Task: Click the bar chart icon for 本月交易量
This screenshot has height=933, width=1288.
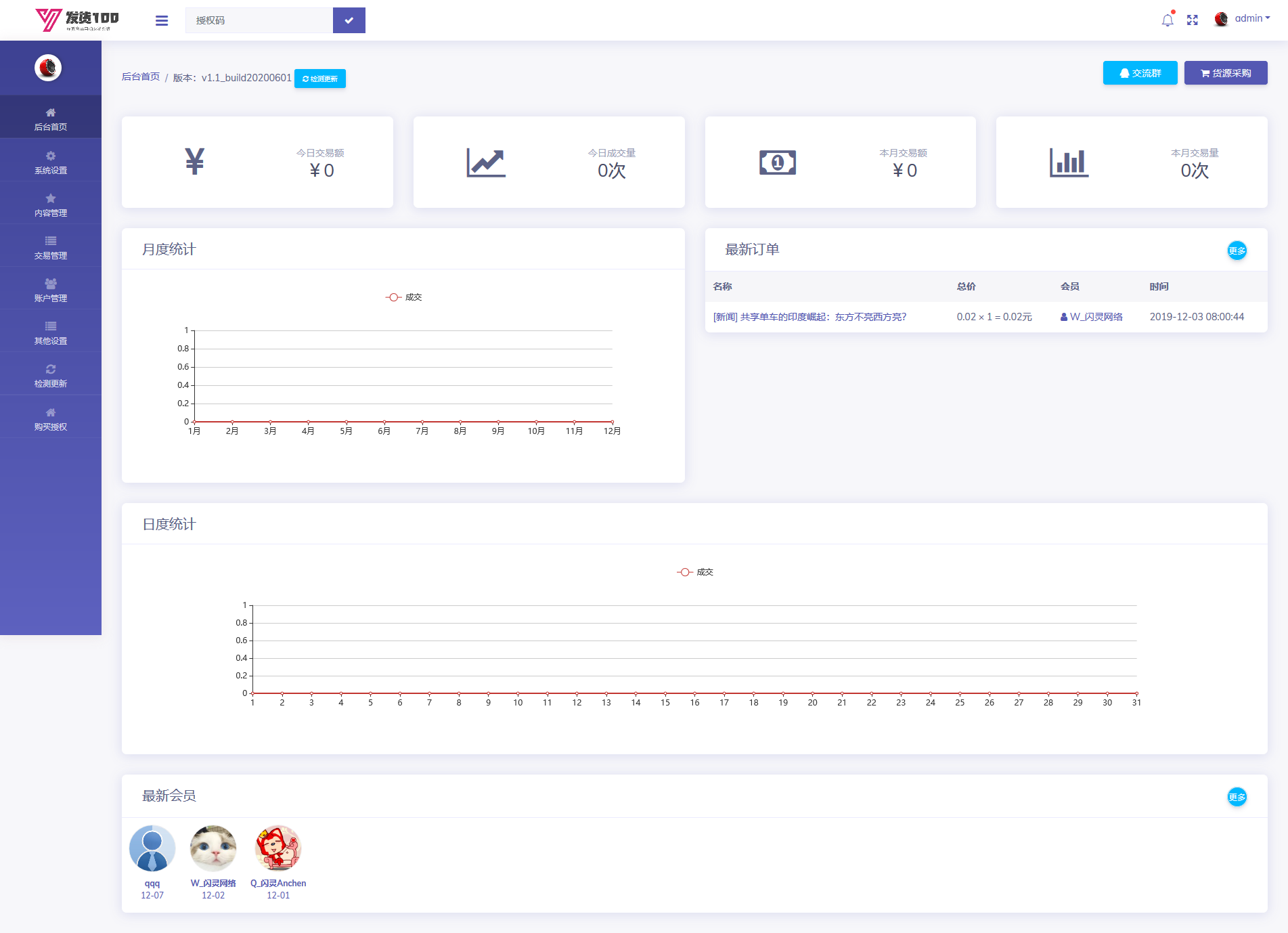Action: tap(1069, 162)
